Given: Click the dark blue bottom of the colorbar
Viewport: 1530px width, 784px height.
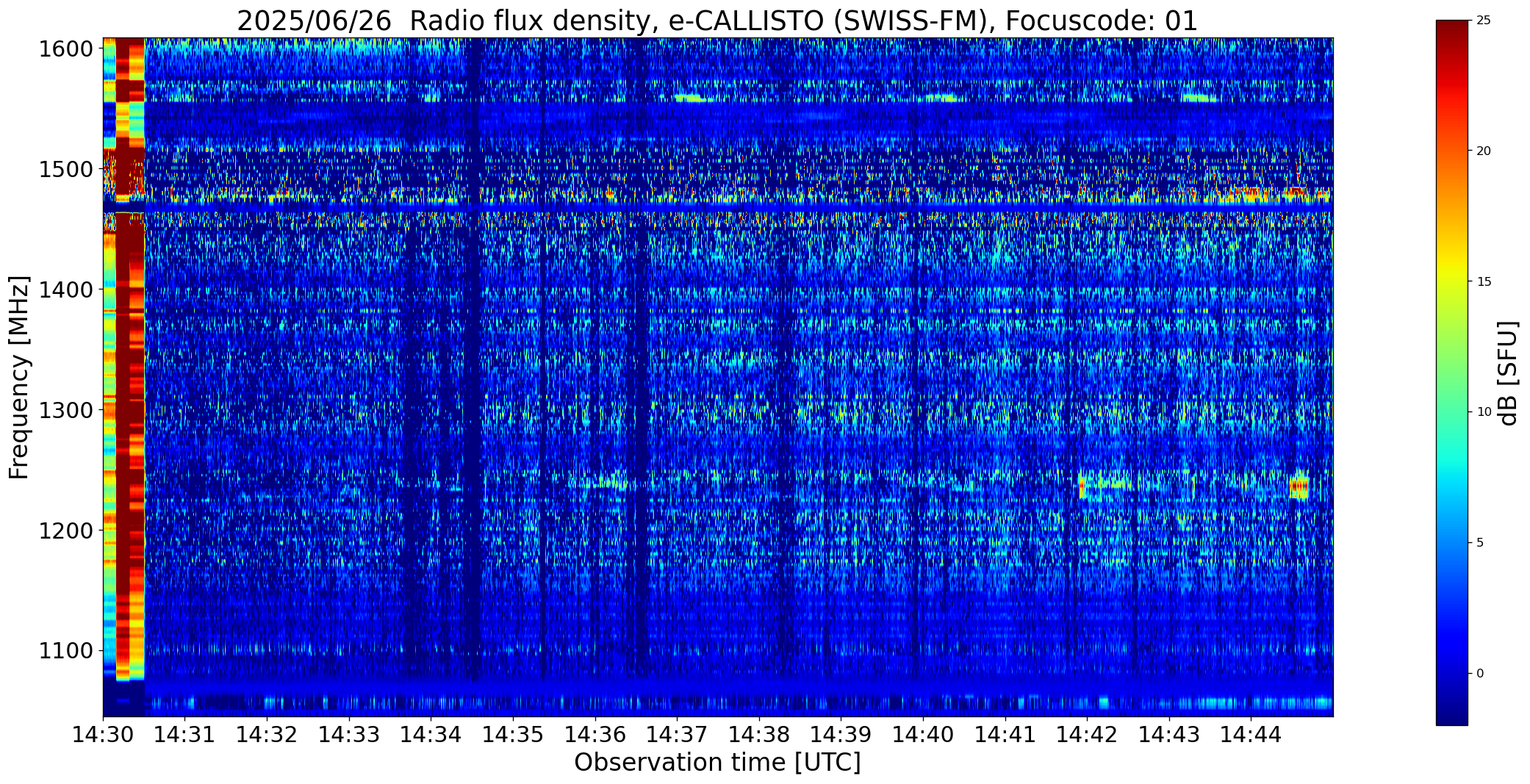Looking at the screenshot, I should click(x=1452, y=713).
